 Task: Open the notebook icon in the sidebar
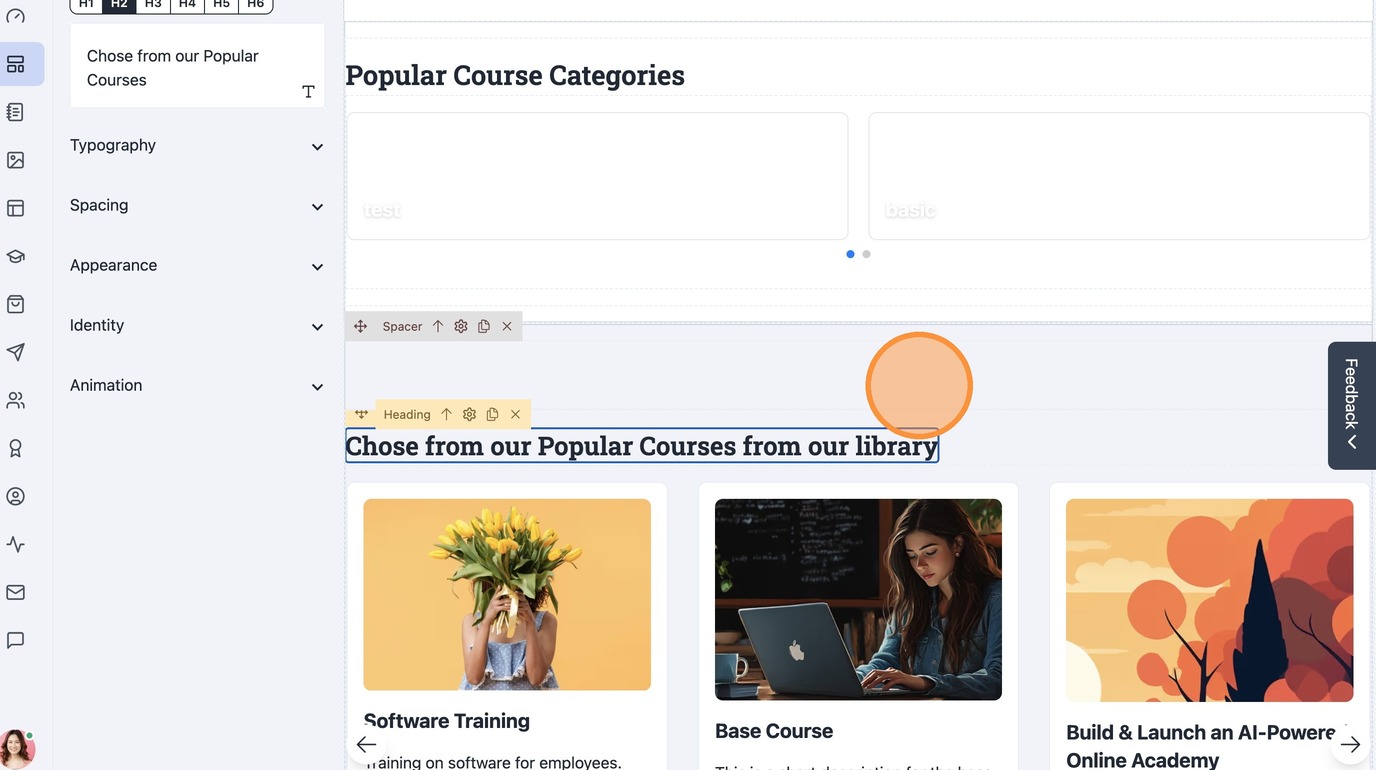(x=15, y=112)
